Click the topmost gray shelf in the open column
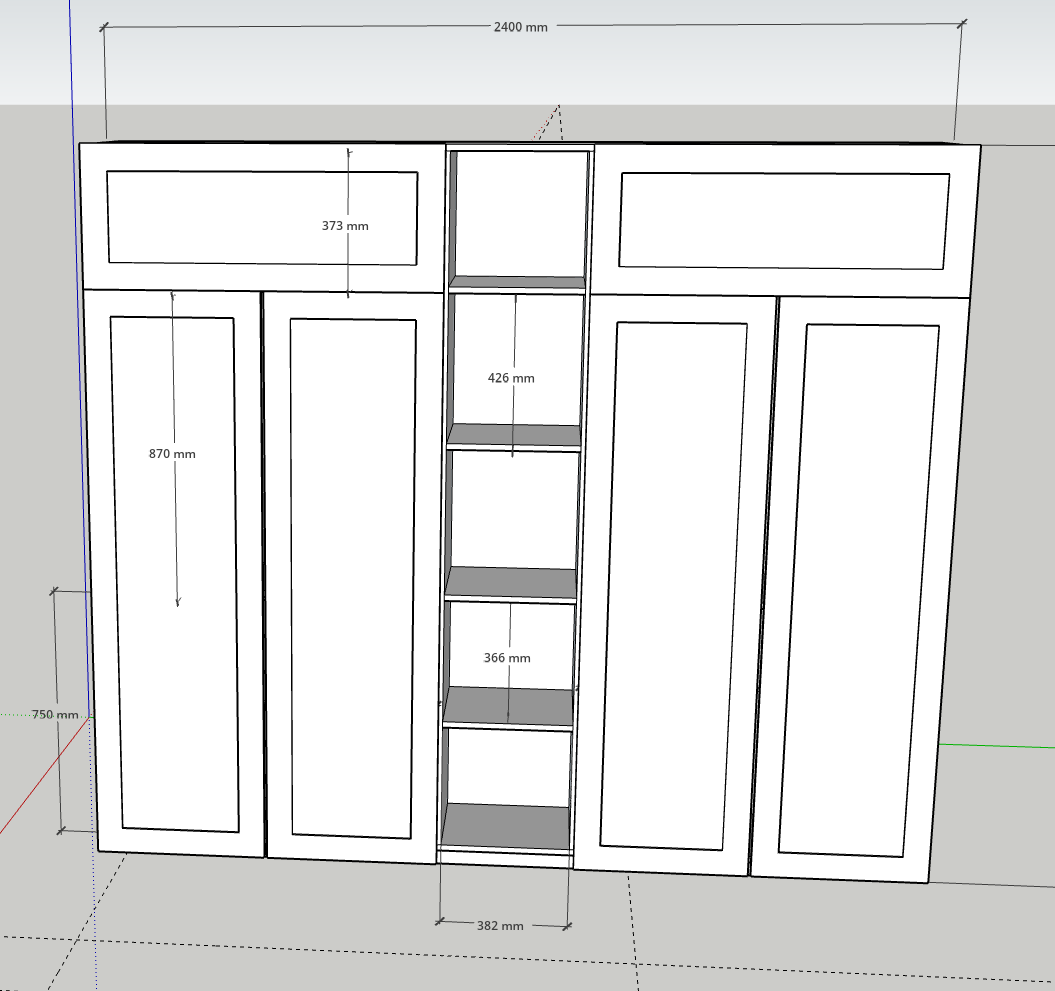1055x991 pixels. coord(519,282)
